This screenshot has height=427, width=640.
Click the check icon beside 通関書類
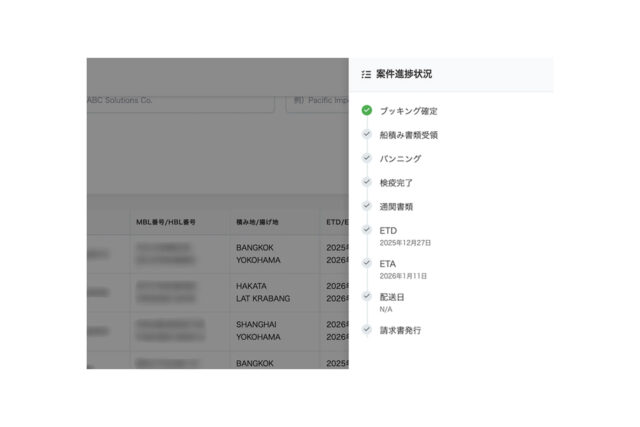coord(367,206)
